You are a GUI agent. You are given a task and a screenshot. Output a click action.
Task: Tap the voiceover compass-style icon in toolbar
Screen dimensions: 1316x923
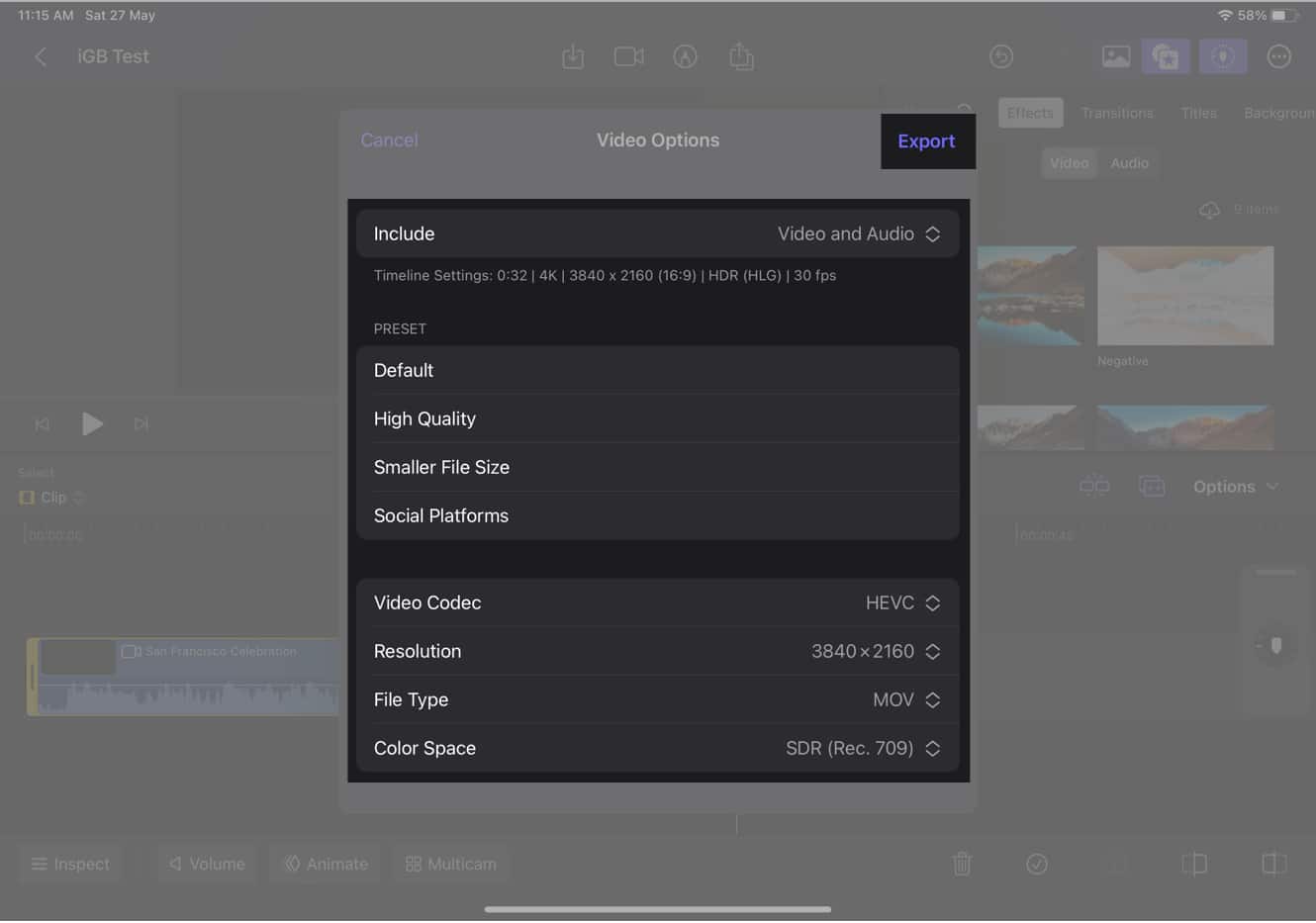pos(685,56)
